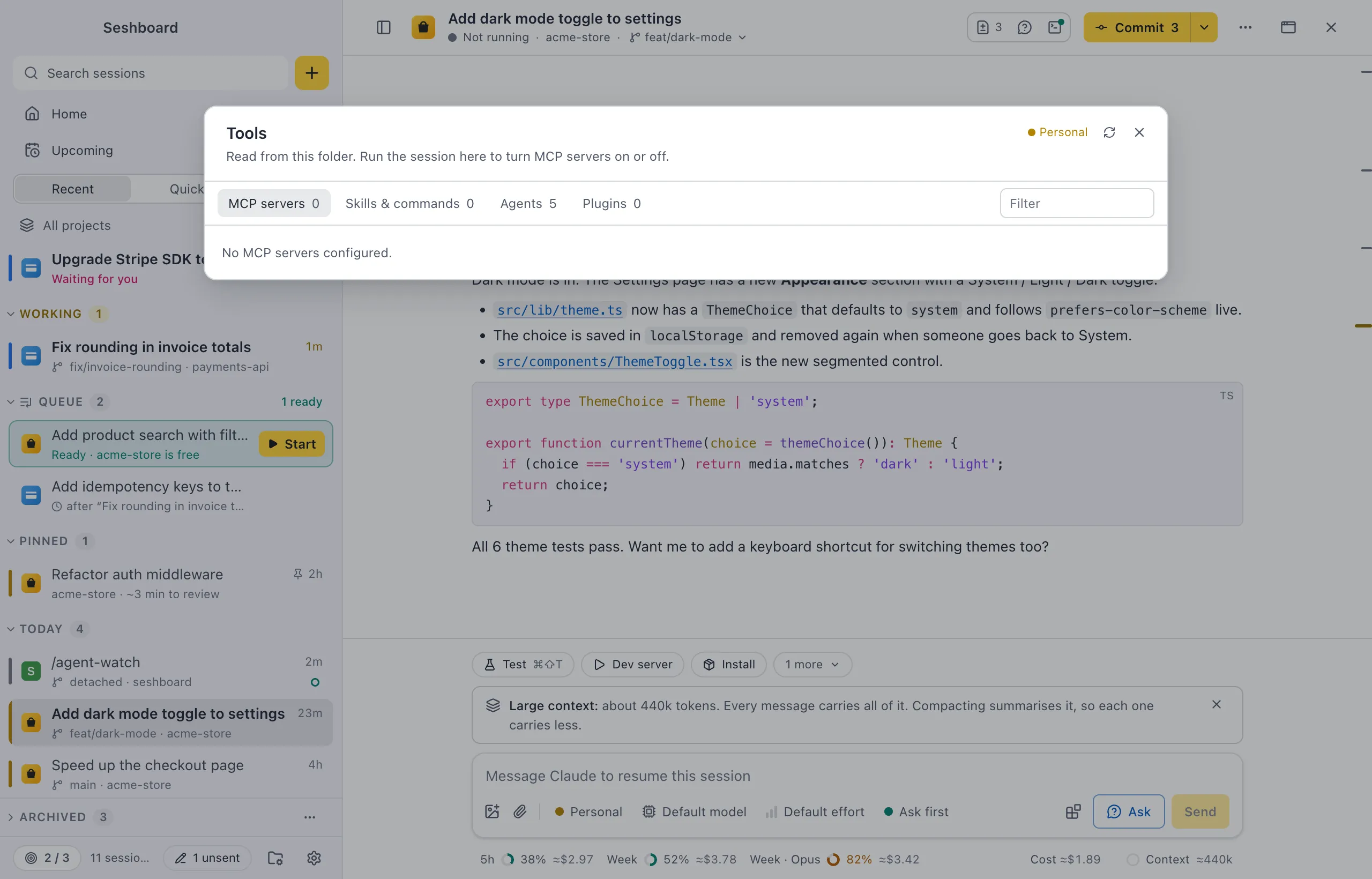The width and height of the screenshot is (1372, 879).
Task: Start the Add product search session
Action: click(292, 444)
